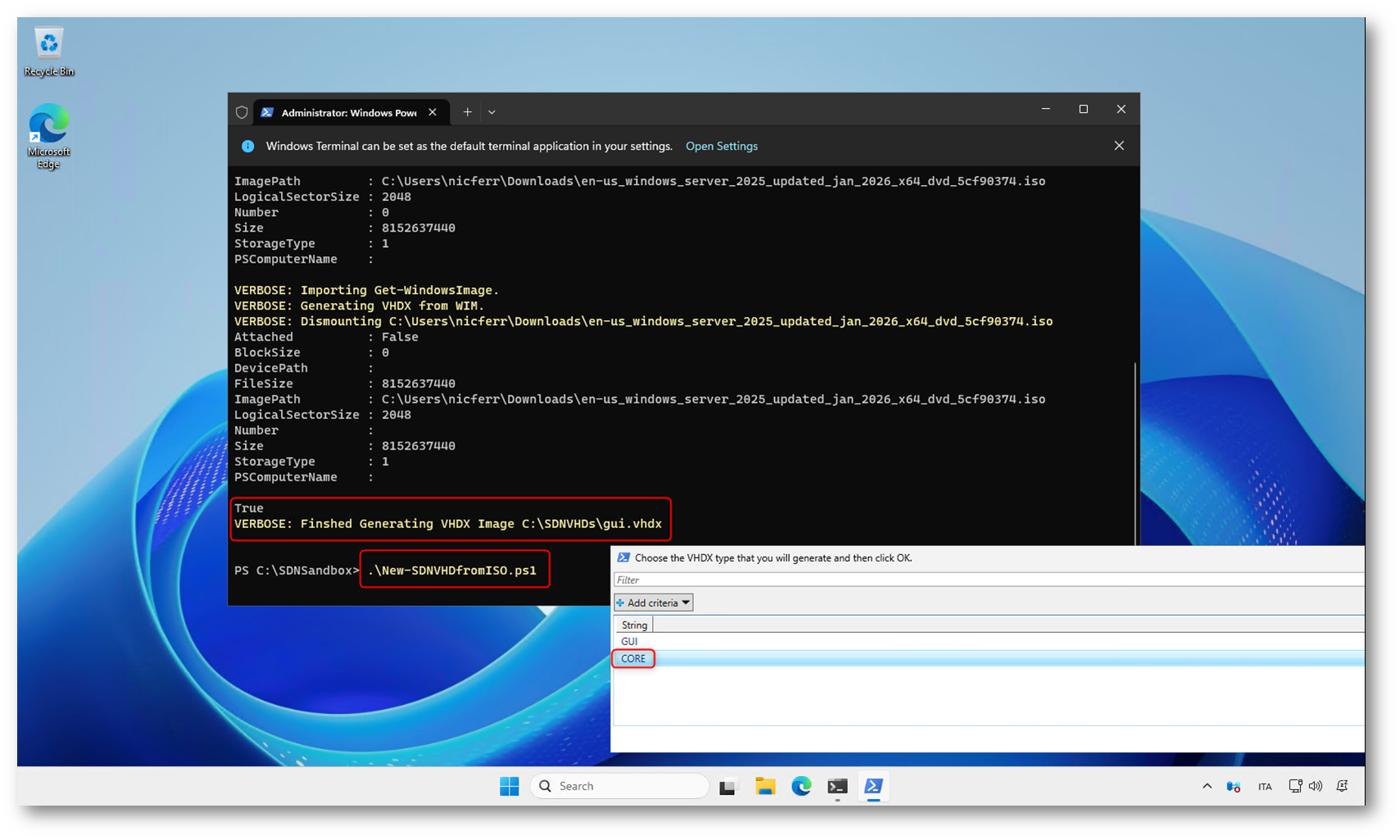
Task: Open the new tab profile dropdown
Action: pos(492,112)
